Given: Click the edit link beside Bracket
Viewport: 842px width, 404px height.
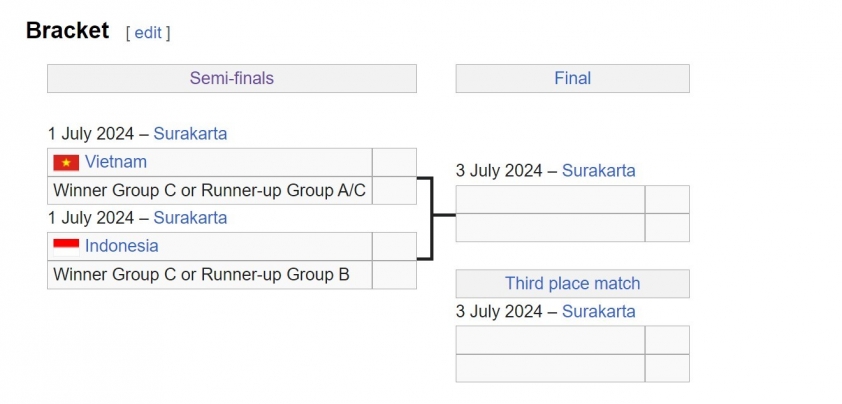Looking at the screenshot, I should pos(148,33).
